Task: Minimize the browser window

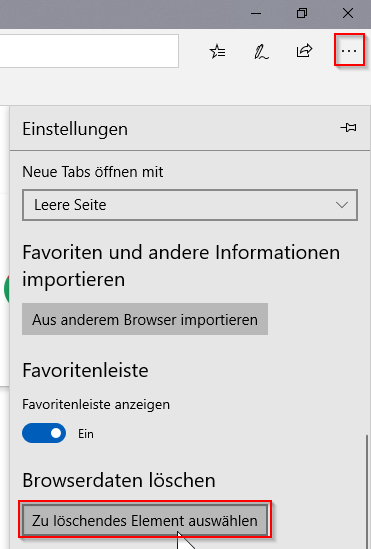Action: click(x=256, y=14)
